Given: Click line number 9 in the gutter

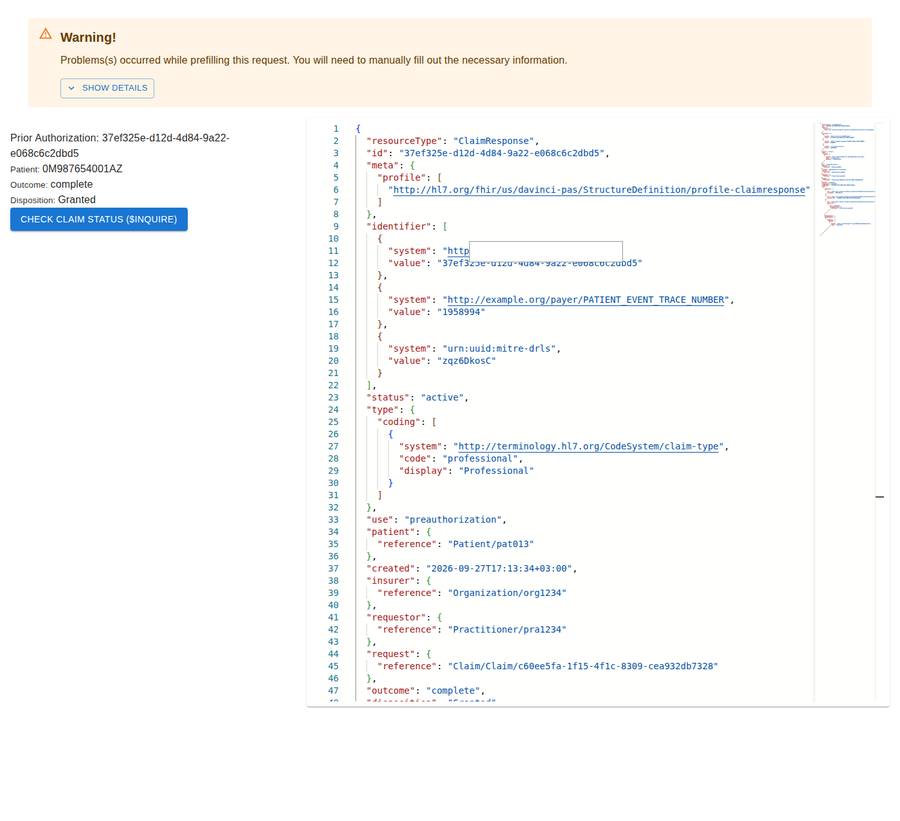Looking at the screenshot, I should click(336, 226).
